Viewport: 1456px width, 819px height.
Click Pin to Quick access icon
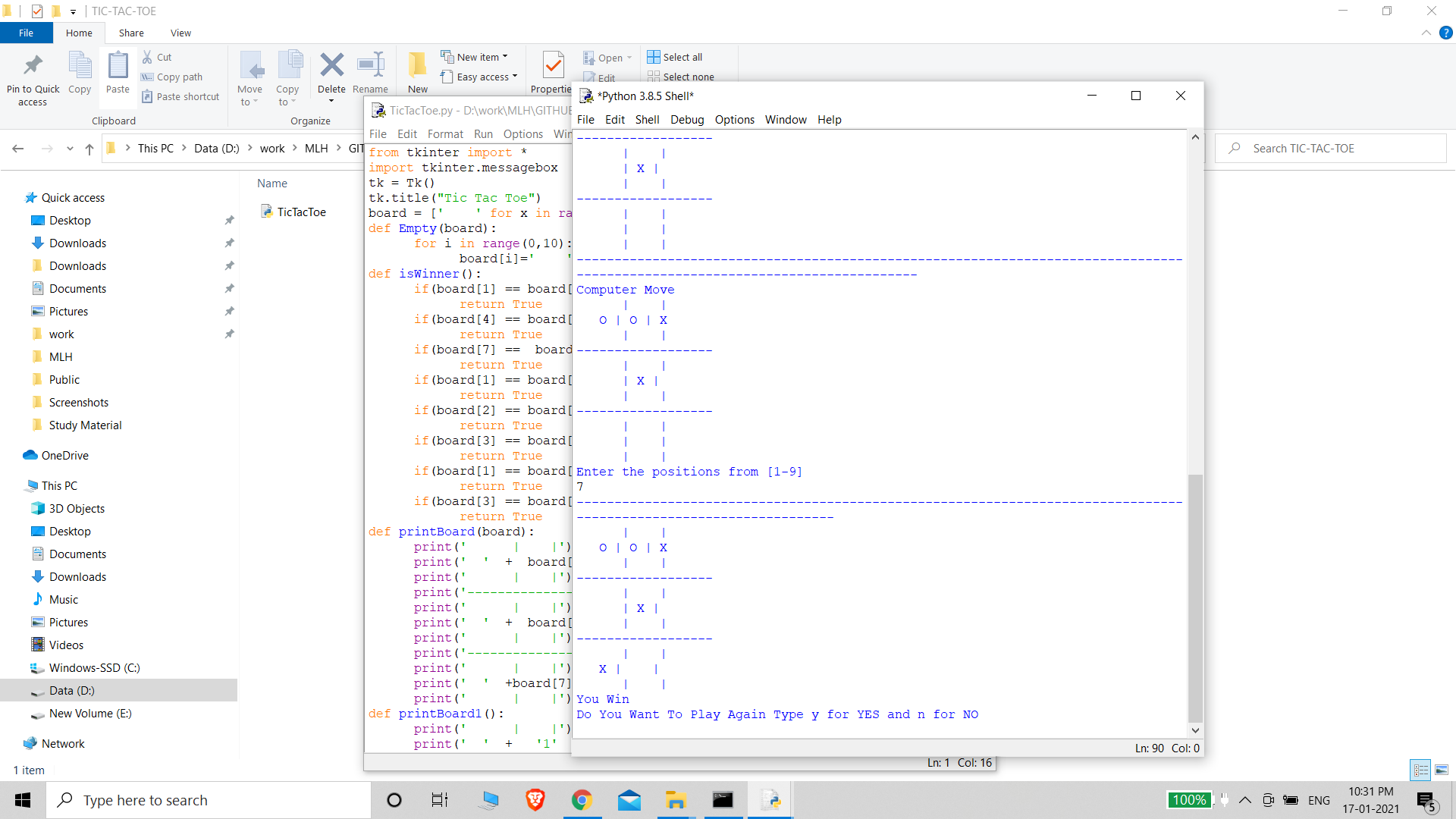(x=33, y=67)
